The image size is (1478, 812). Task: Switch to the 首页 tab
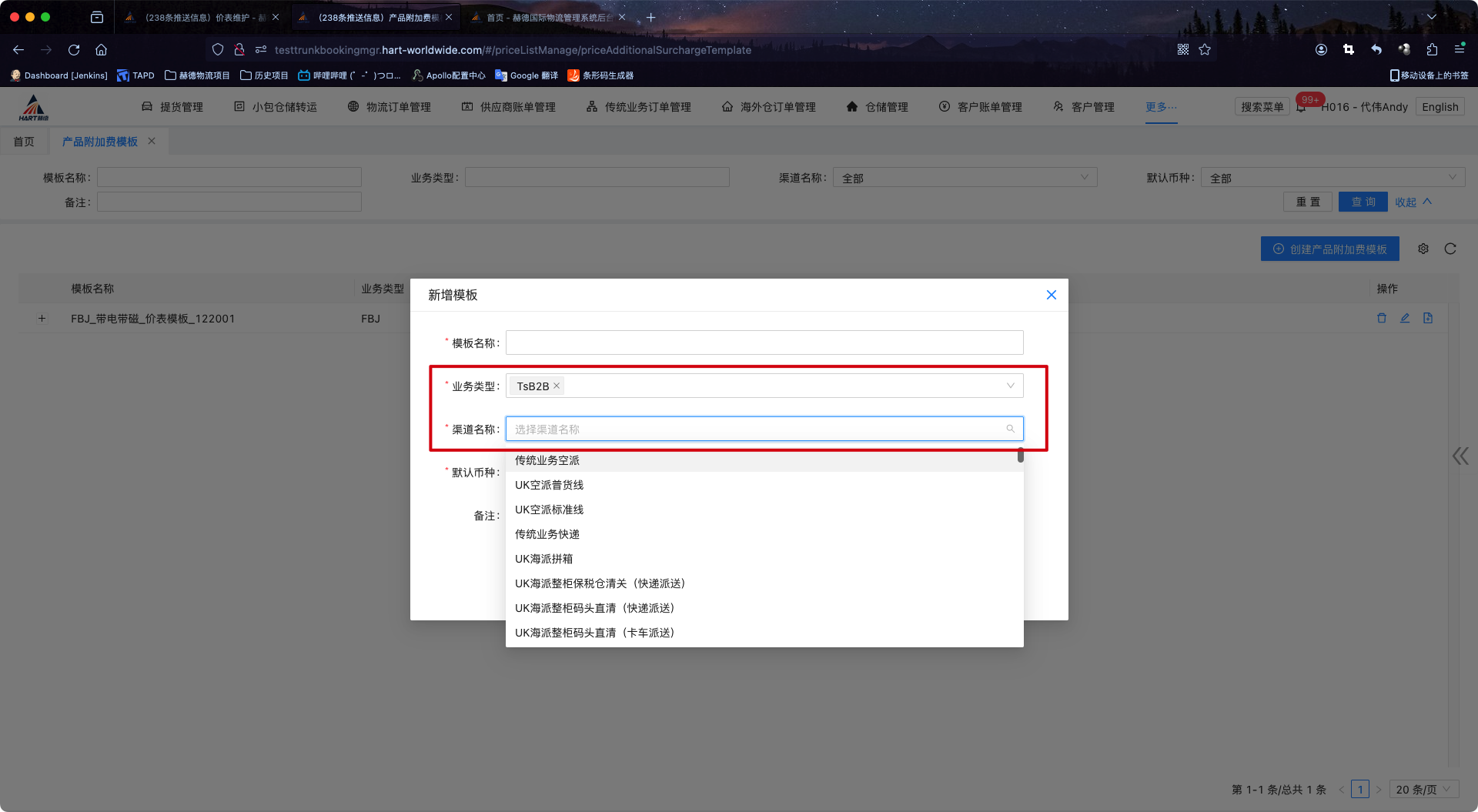[24, 142]
